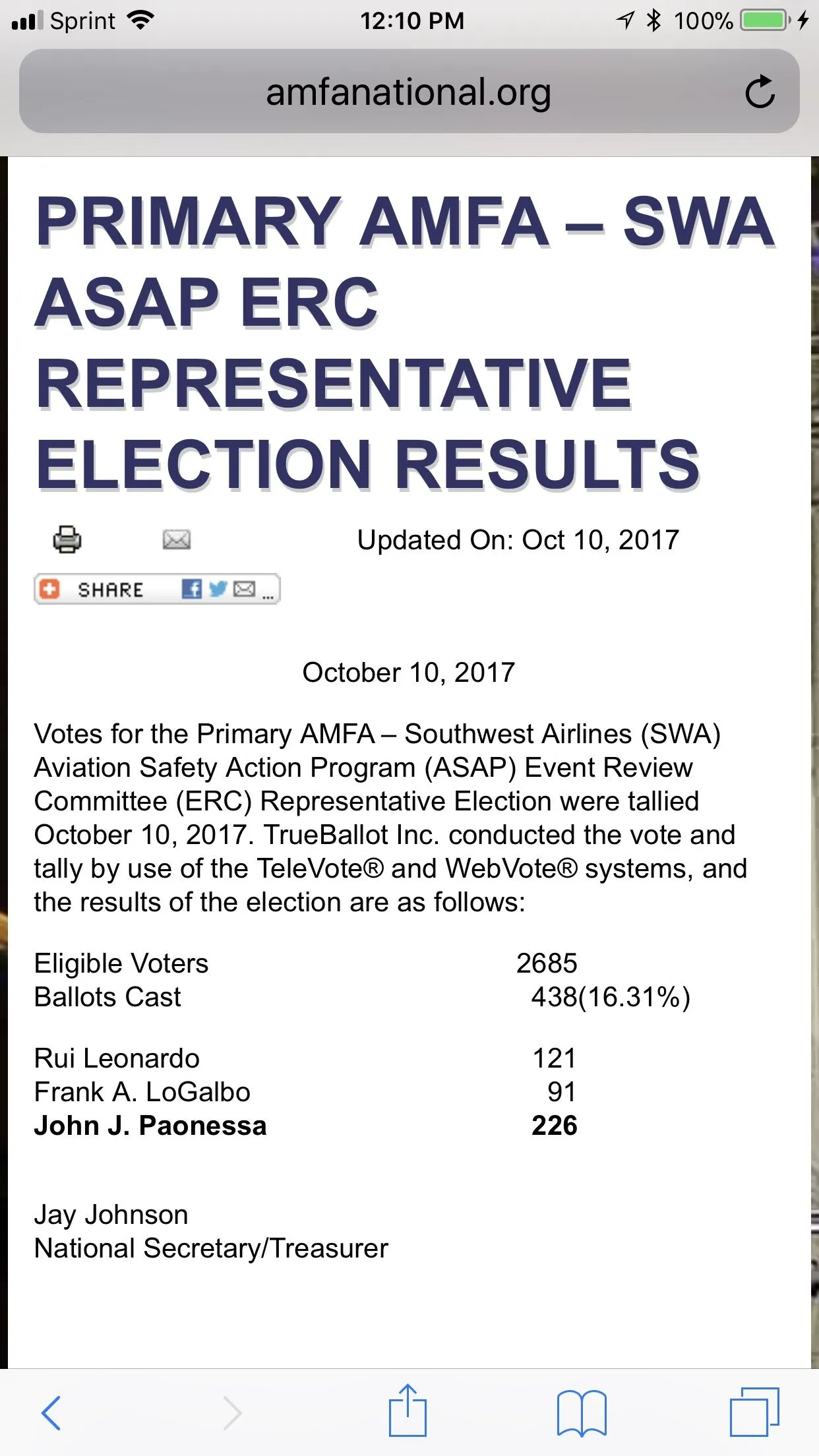Click the envelope icon beside the printer
Screen dimensions: 819x1456
[176, 539]
